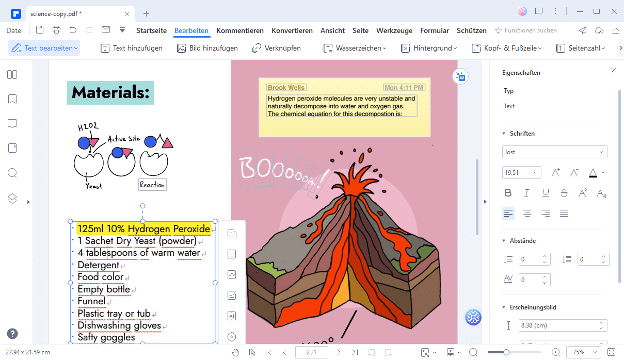
Task: Click the blue snowflake assistant button
Action: (473, 317)
